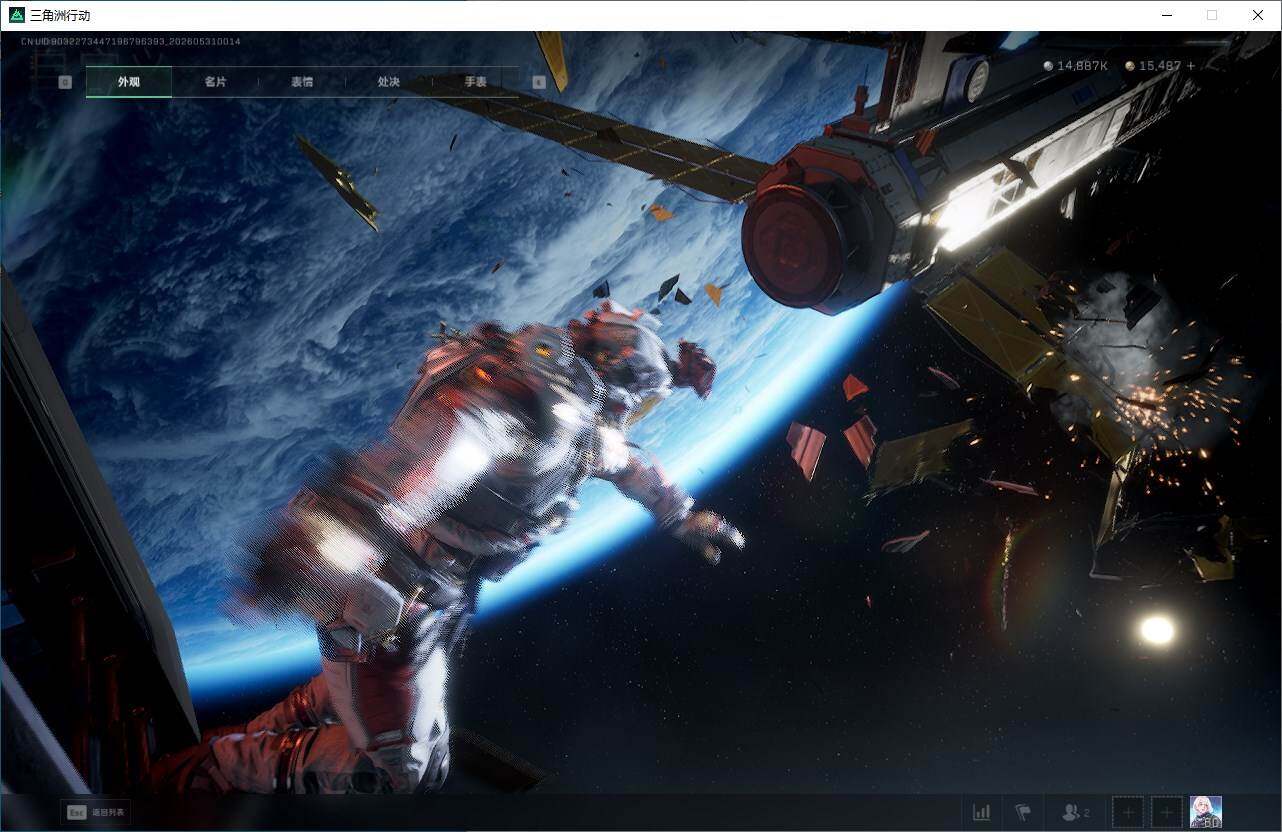Invite a teammate via second plus slot
The image size is (1282, 832).
click(x=1167, y=812)
